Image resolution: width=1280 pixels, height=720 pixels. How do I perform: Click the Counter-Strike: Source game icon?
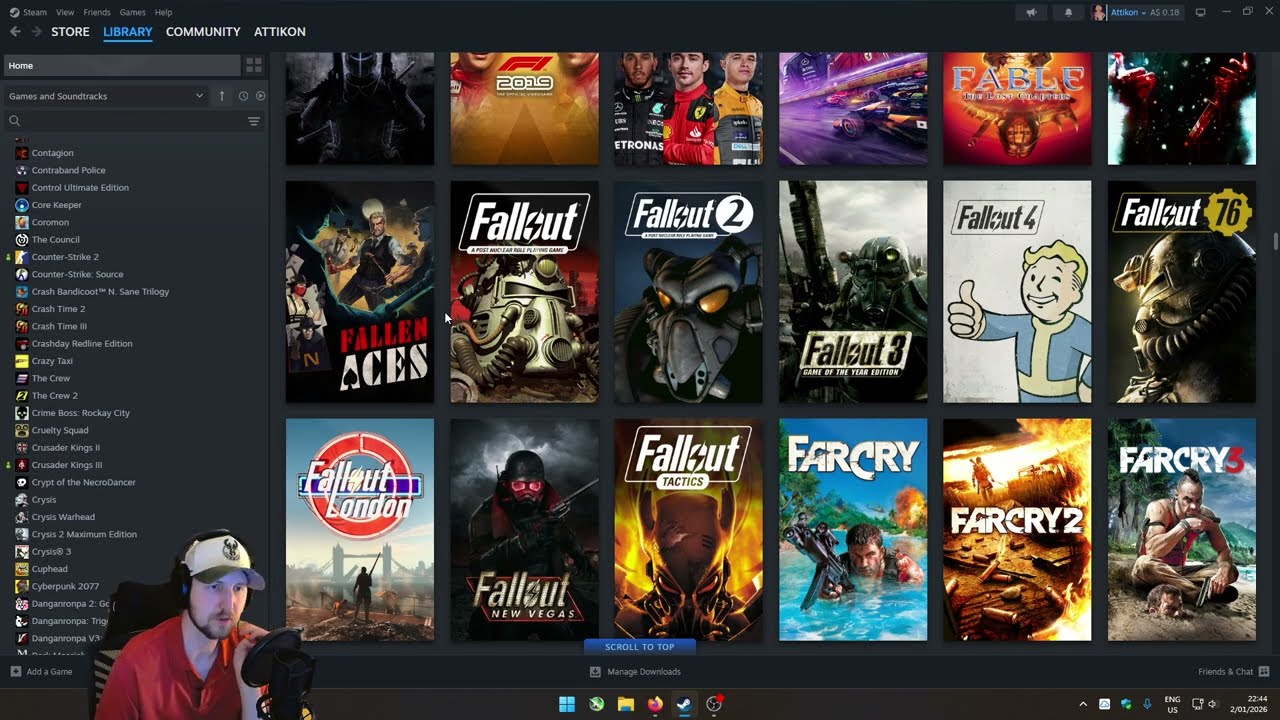coord(22,274)
